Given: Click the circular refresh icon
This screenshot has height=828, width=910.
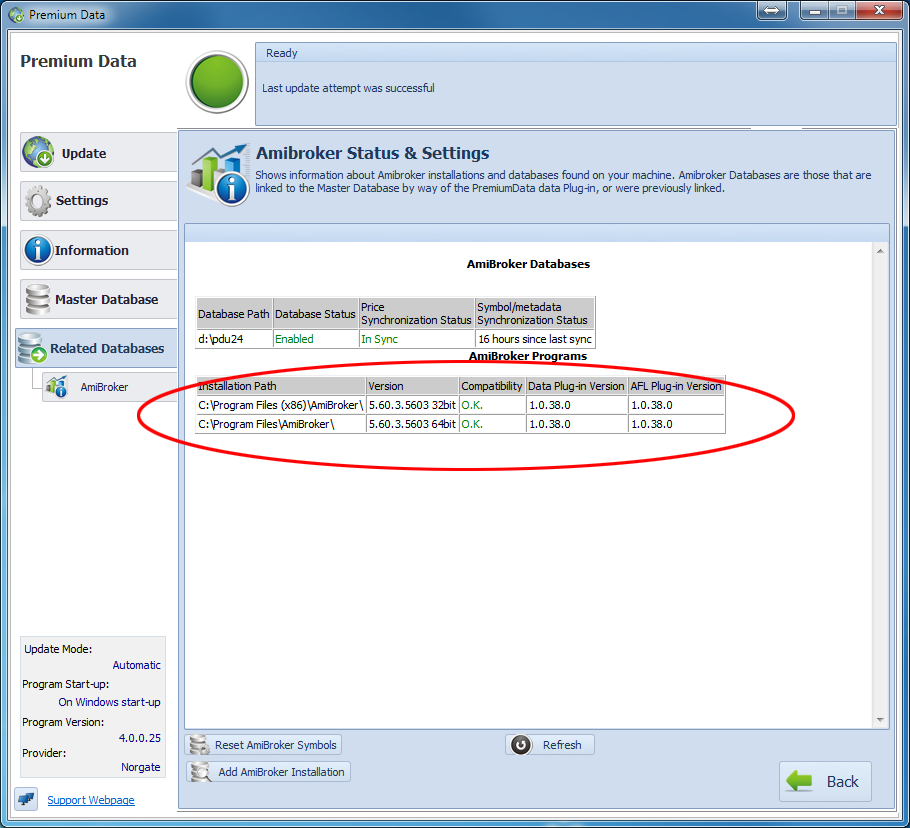Looking at the screenshot, I should [x=521, y=744].
